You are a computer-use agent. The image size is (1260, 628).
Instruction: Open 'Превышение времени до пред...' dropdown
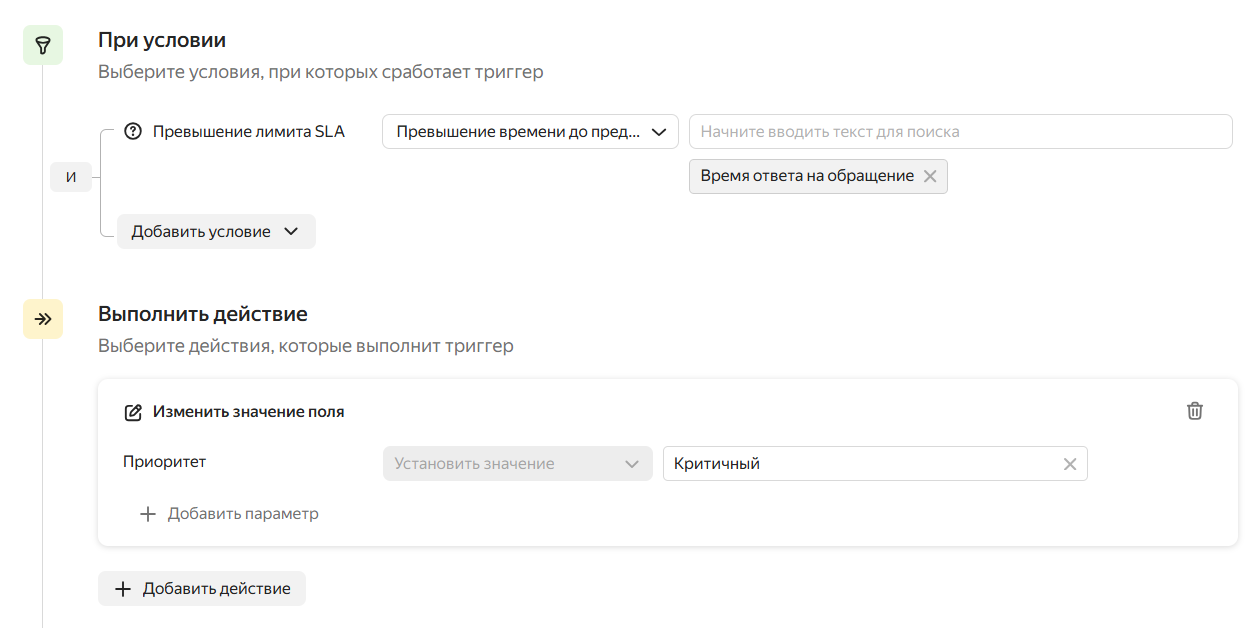[x=530, y=132]
